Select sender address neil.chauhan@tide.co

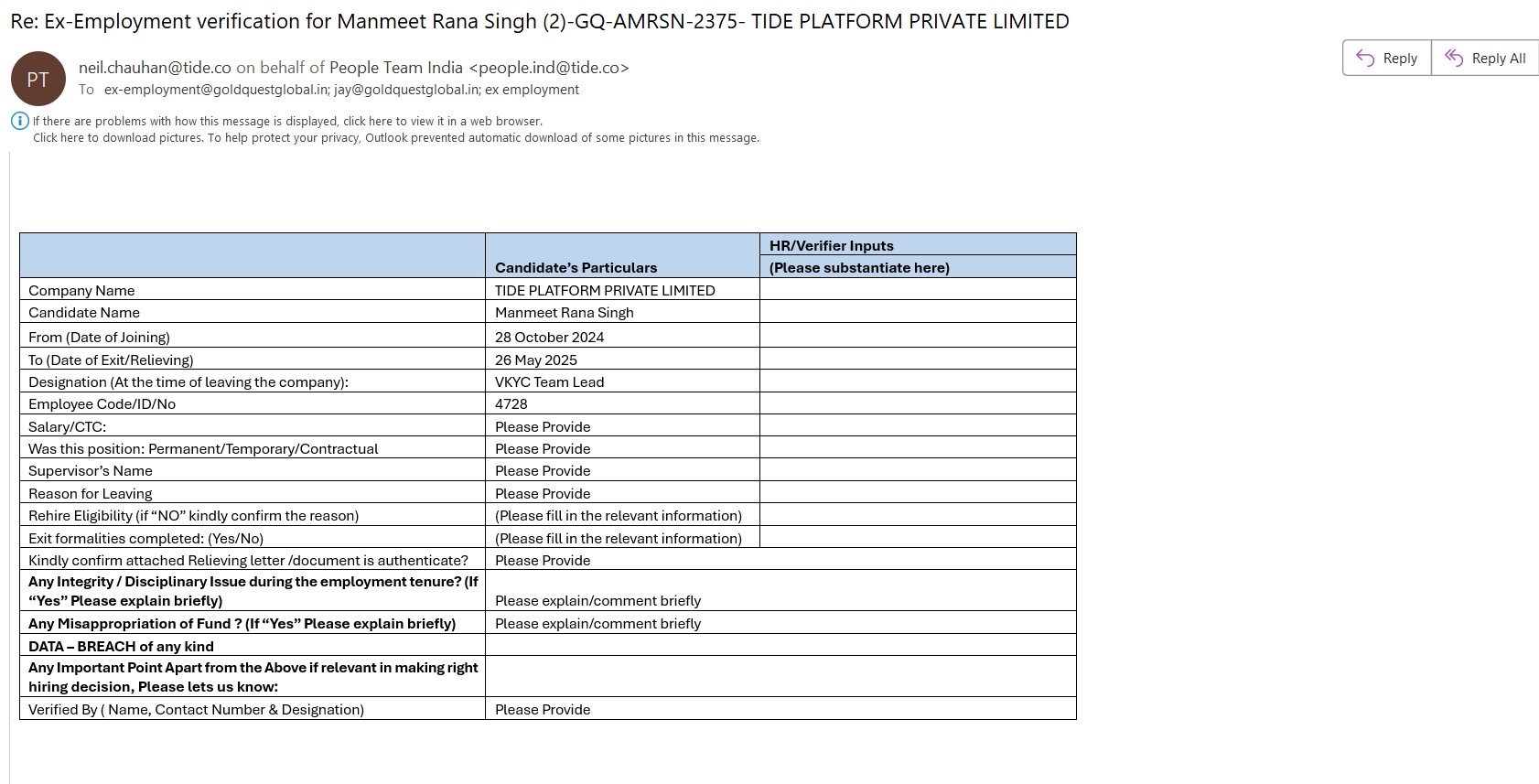coord(155,68)
